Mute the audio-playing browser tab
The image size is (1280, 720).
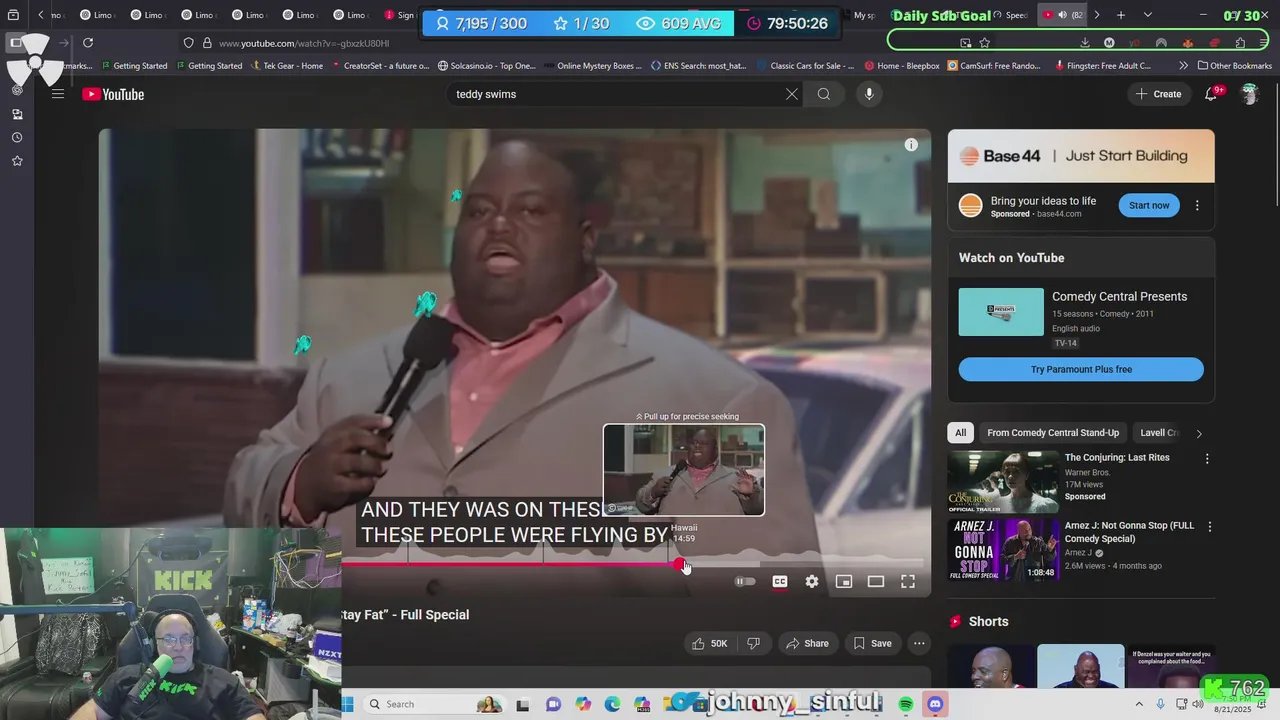[x=1062, y=15]
